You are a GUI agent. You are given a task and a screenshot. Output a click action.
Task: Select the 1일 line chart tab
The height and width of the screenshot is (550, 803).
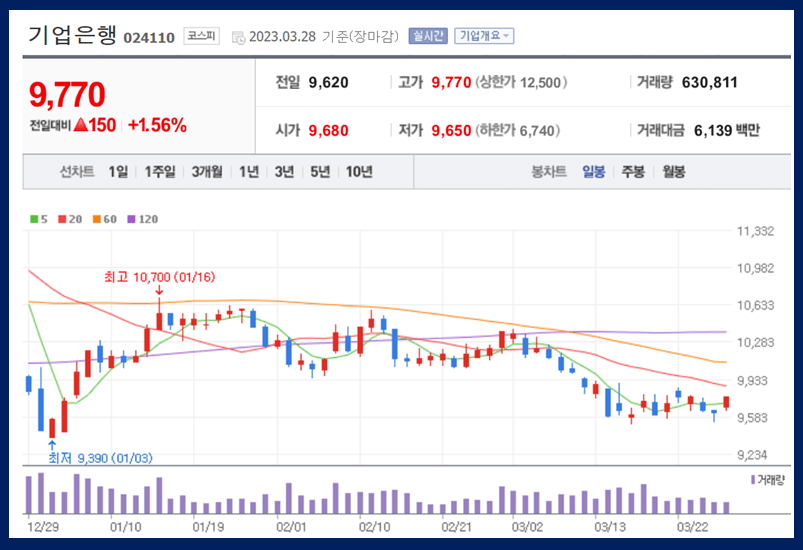(x=118, y=172)
